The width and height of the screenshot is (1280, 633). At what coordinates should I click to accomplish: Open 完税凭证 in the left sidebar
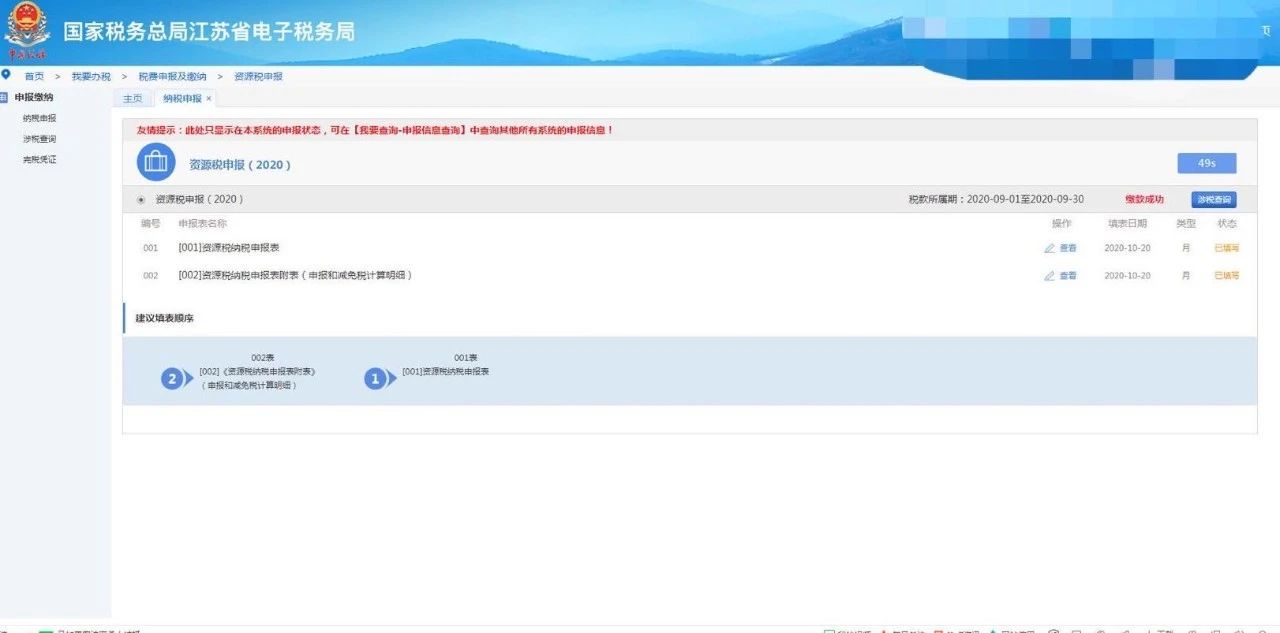pyautogui.click(x=39, y=160)
